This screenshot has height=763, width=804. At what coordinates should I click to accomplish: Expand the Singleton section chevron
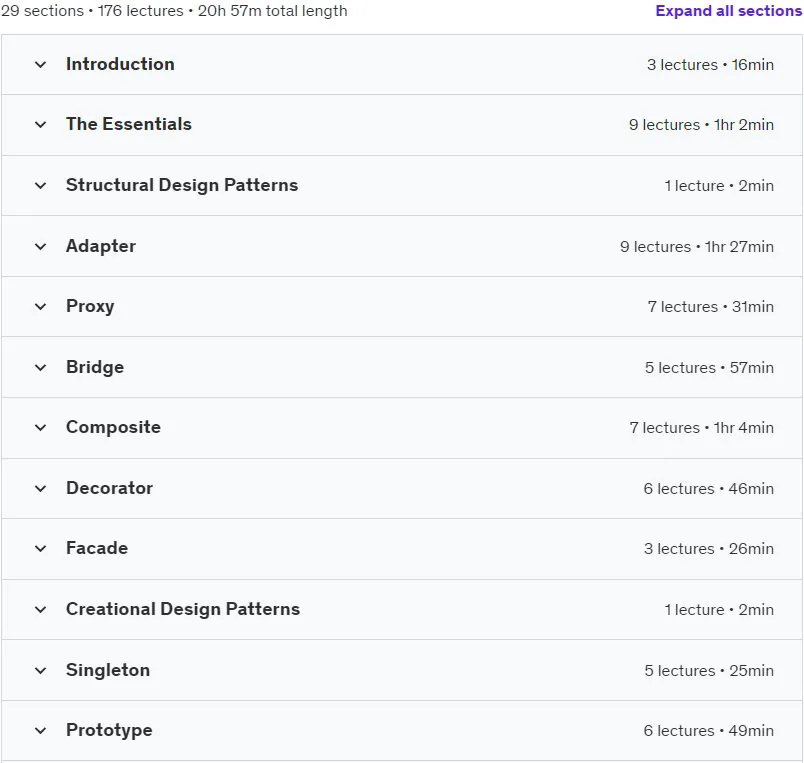[41, 671]
